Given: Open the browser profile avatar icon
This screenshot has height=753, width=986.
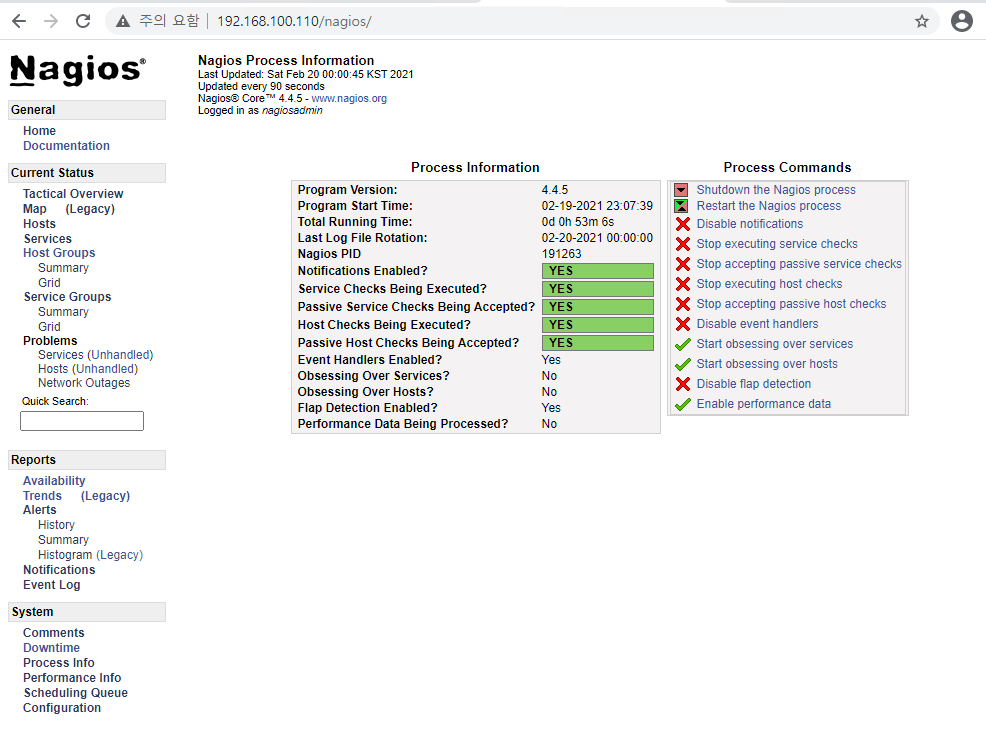Looking at the screenshot, I should click(961, 21).
